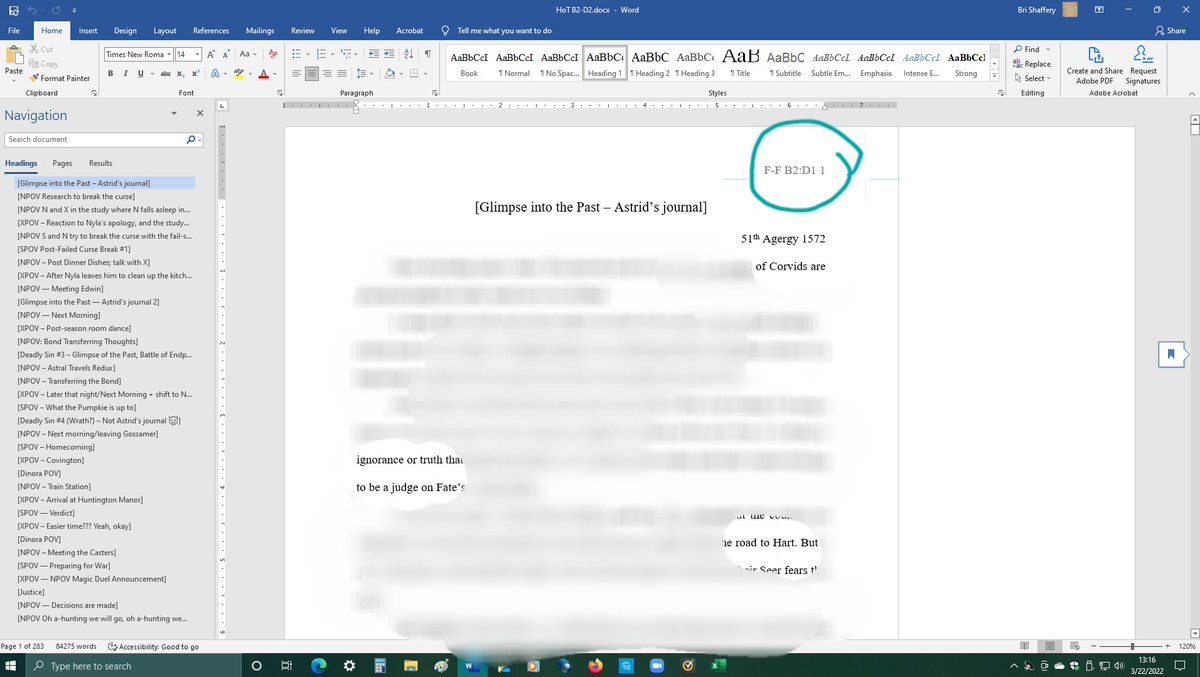Select Center alignment
The height and width of the screenshot is (677, 1200).
[313, 74]
